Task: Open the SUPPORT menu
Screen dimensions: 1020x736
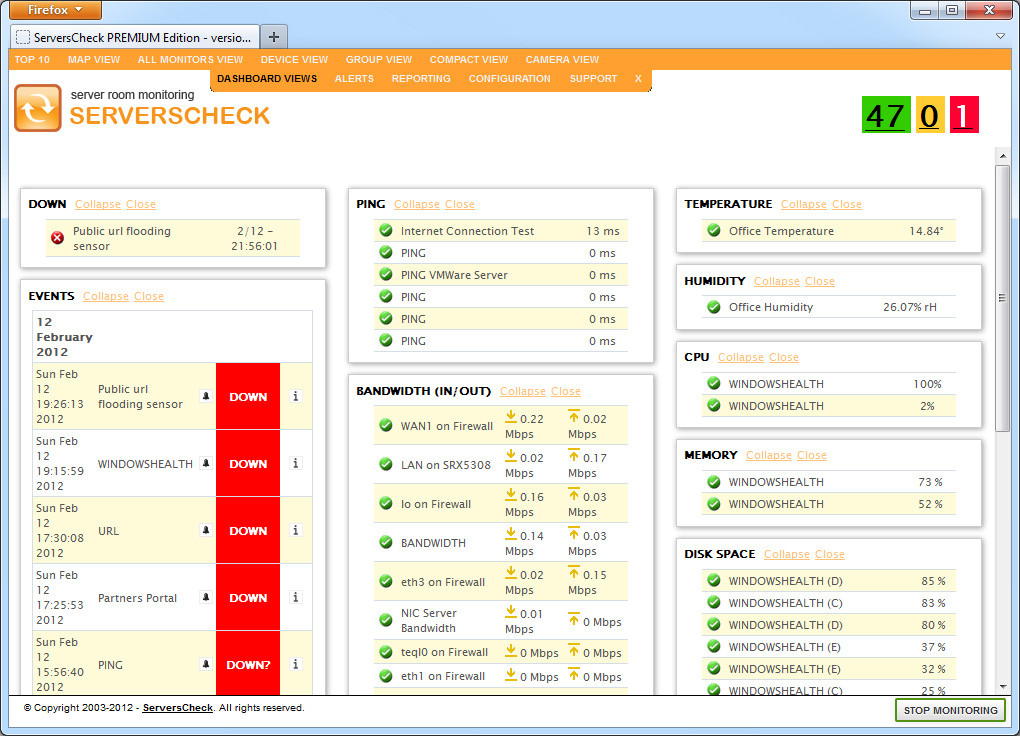Action: tap(593, 79)
